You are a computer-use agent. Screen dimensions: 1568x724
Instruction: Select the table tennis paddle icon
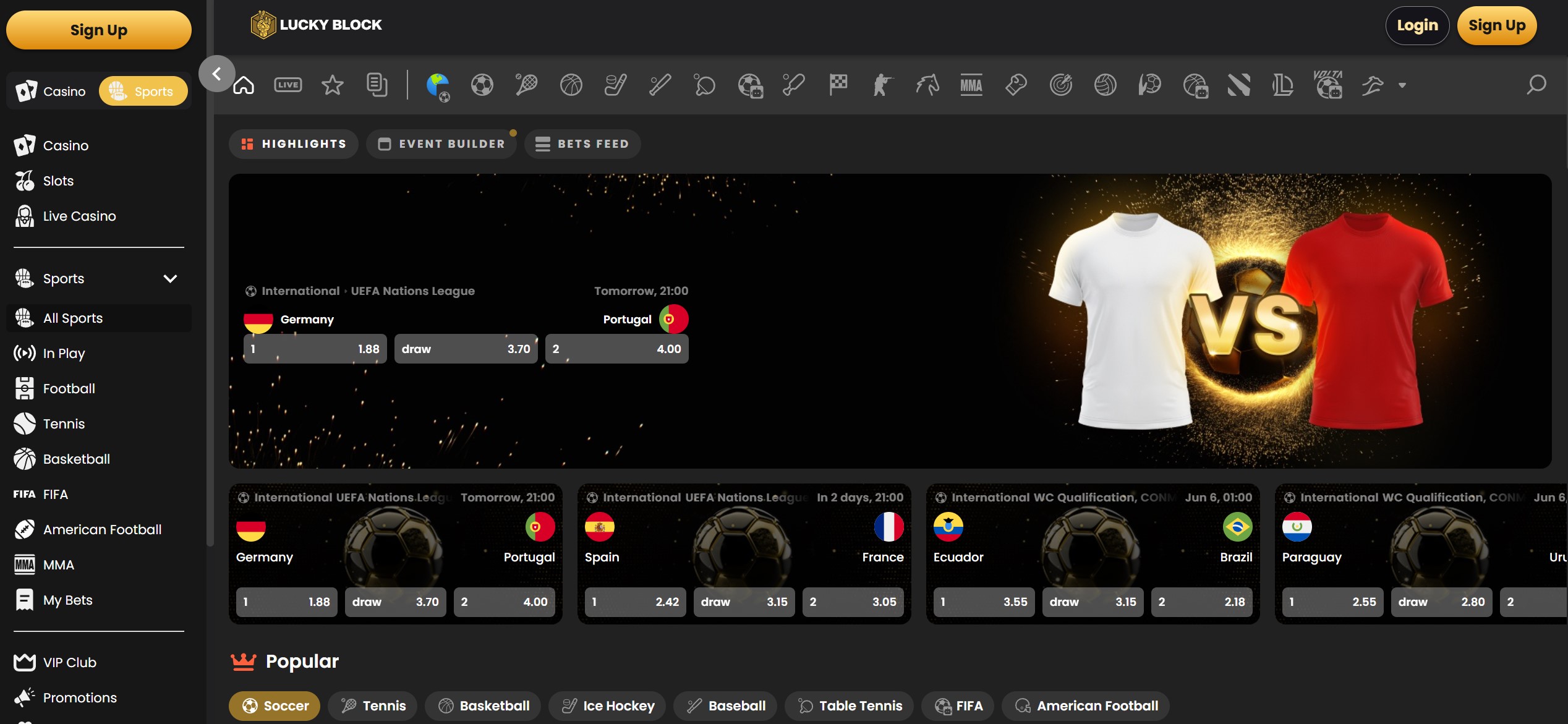(x=705, y=85)
